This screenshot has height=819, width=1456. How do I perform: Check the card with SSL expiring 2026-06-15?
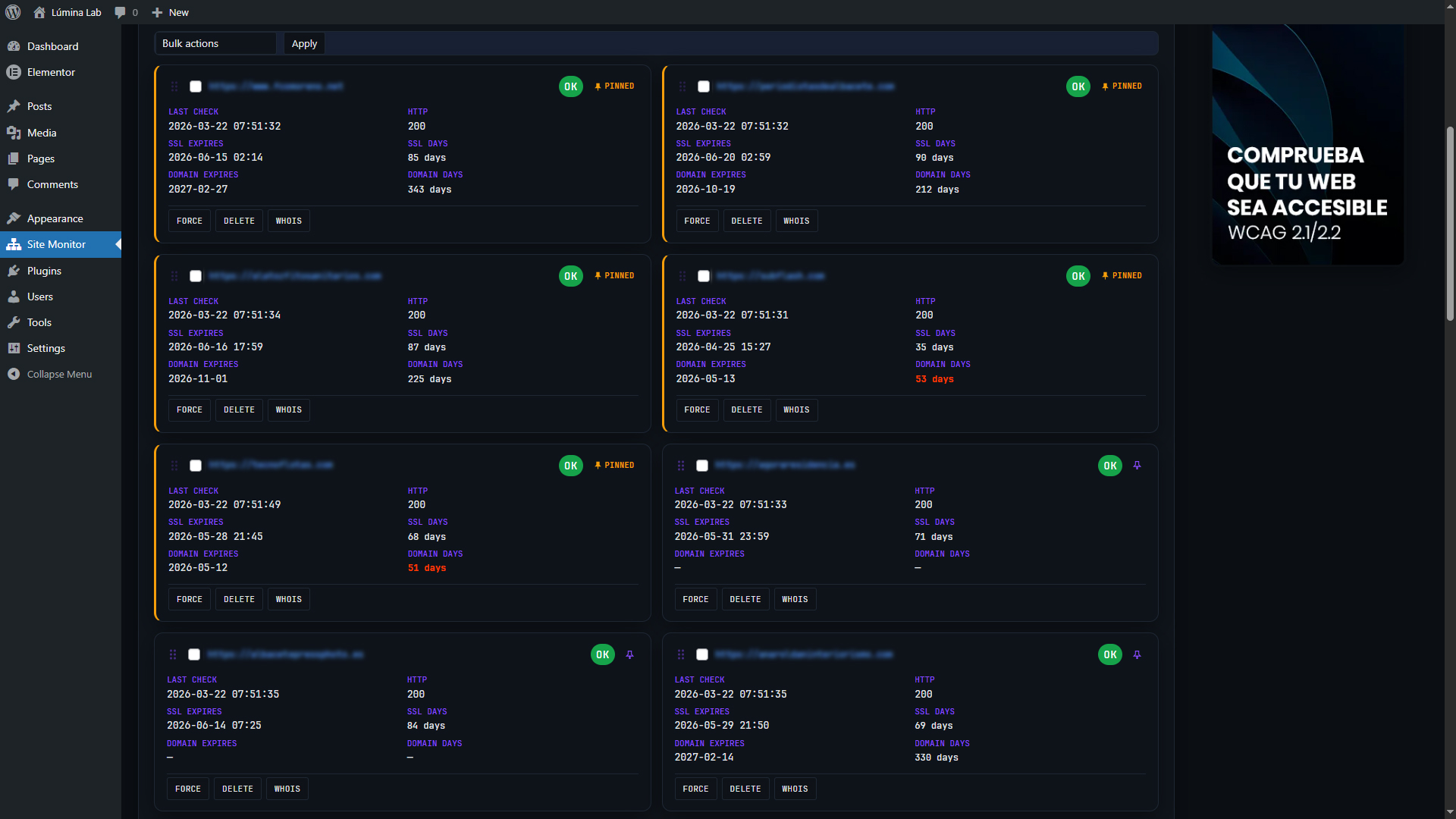(196, 86)
